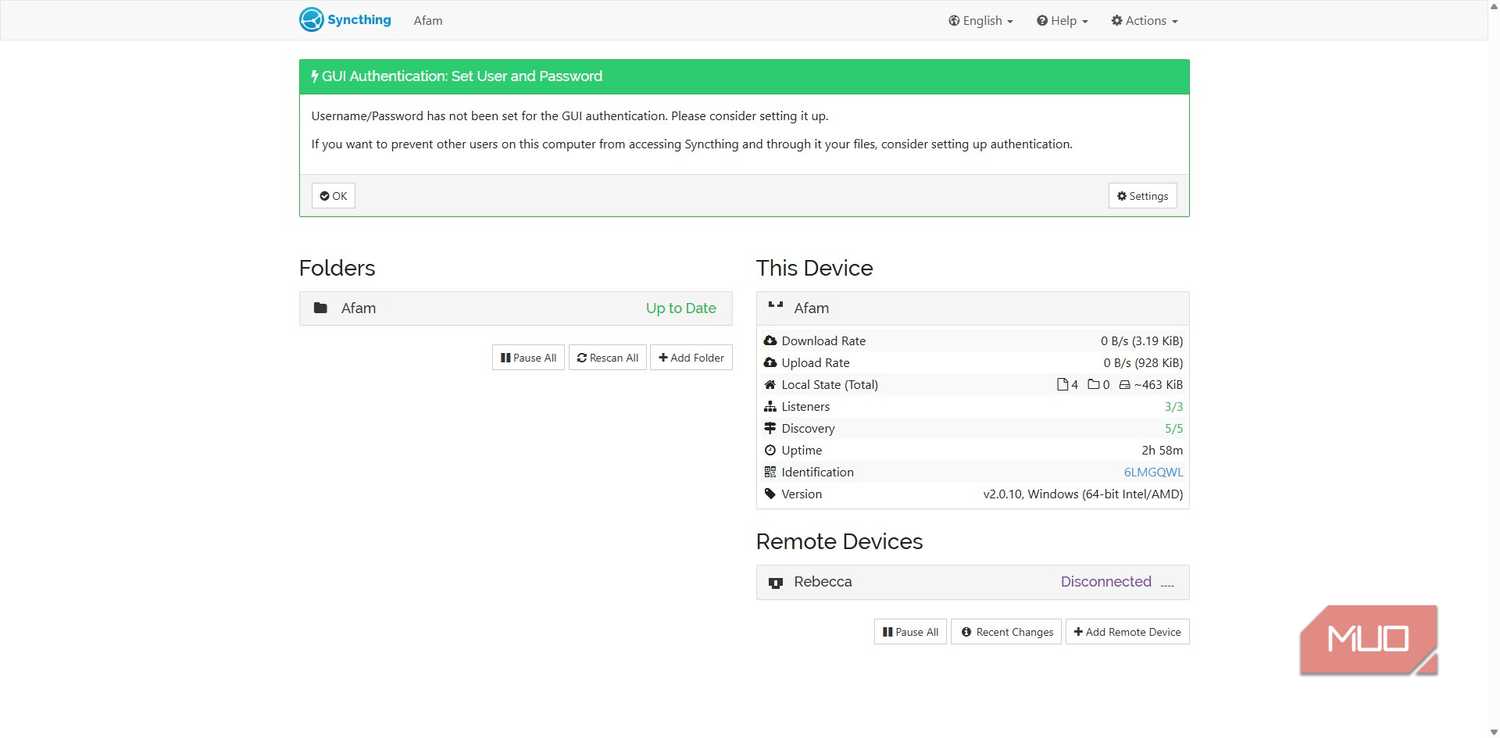Click the Local State (Total) label
Screen dimensions: 1500x738
pos(830,385)
